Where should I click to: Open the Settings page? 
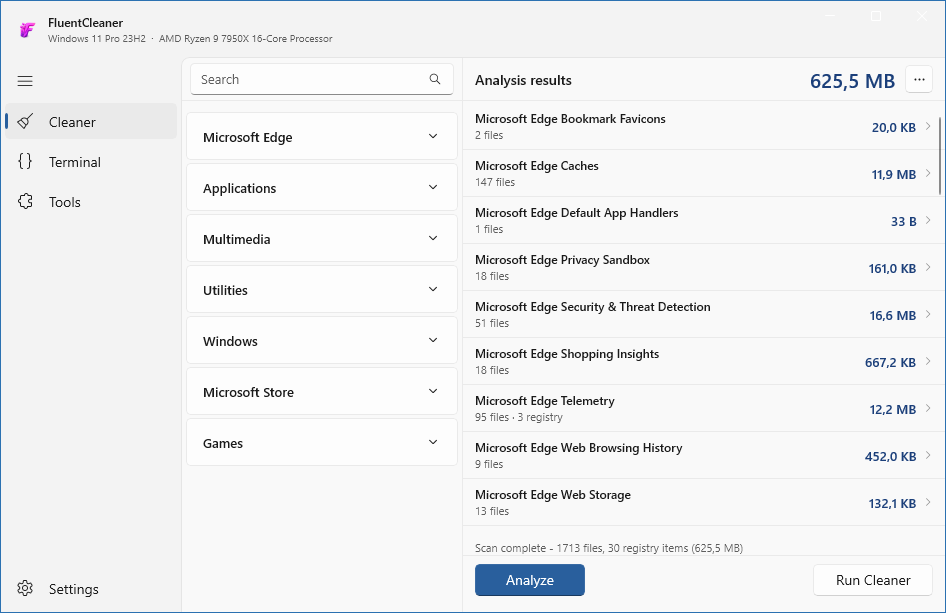pyautogui.click(x=90, y=588)
